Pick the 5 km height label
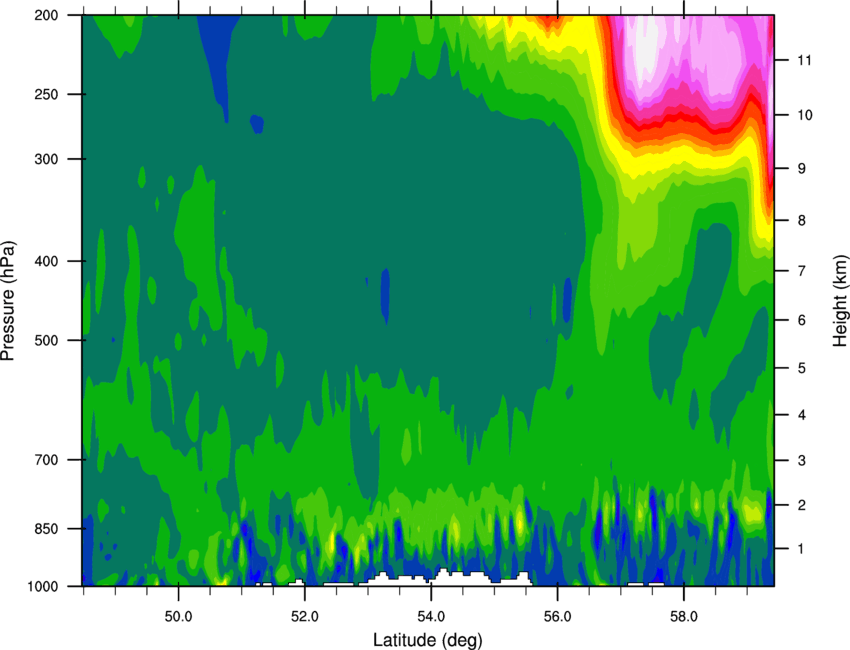The width and height of the screenshot is (850, 650). click(x=802, y=369)
